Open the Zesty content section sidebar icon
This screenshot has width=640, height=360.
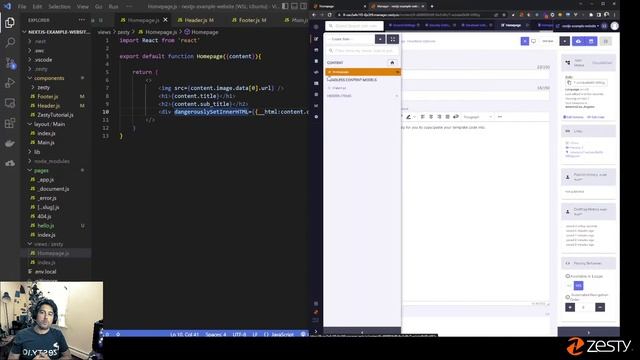[x=316, y=39]
